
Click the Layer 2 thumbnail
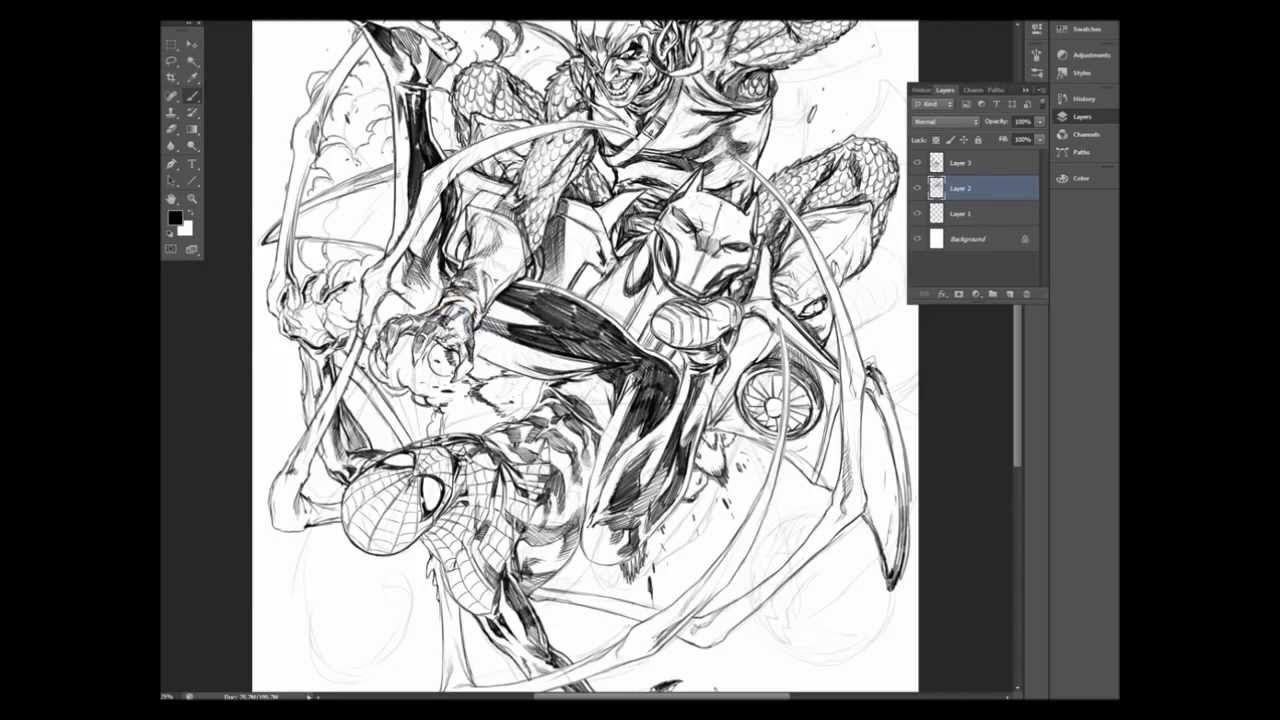point(936,188)
